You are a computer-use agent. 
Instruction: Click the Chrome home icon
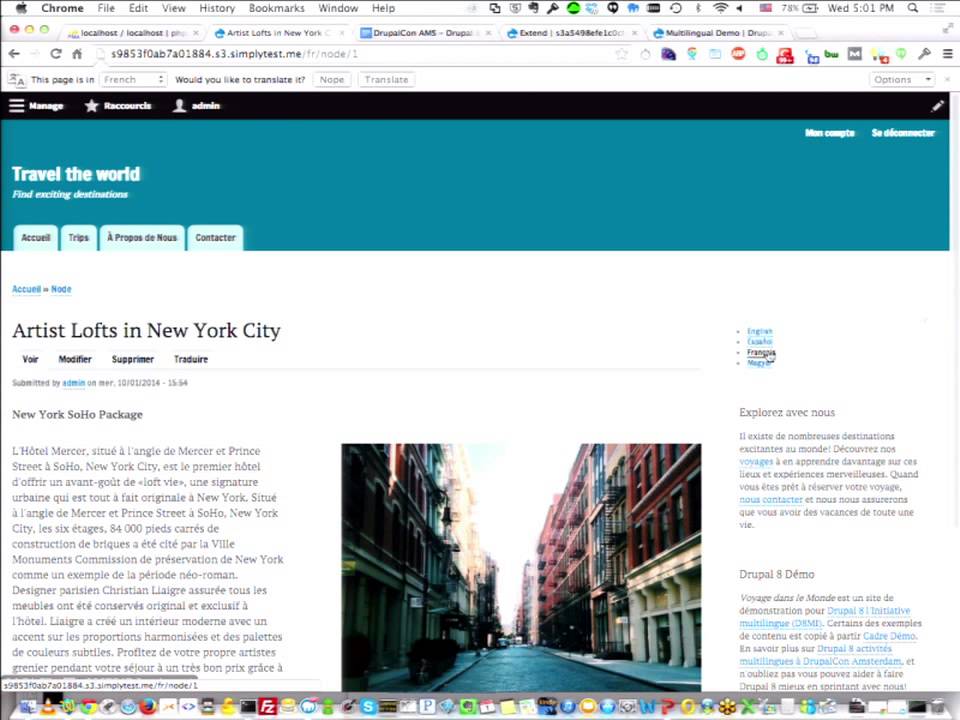click(77, 54)
